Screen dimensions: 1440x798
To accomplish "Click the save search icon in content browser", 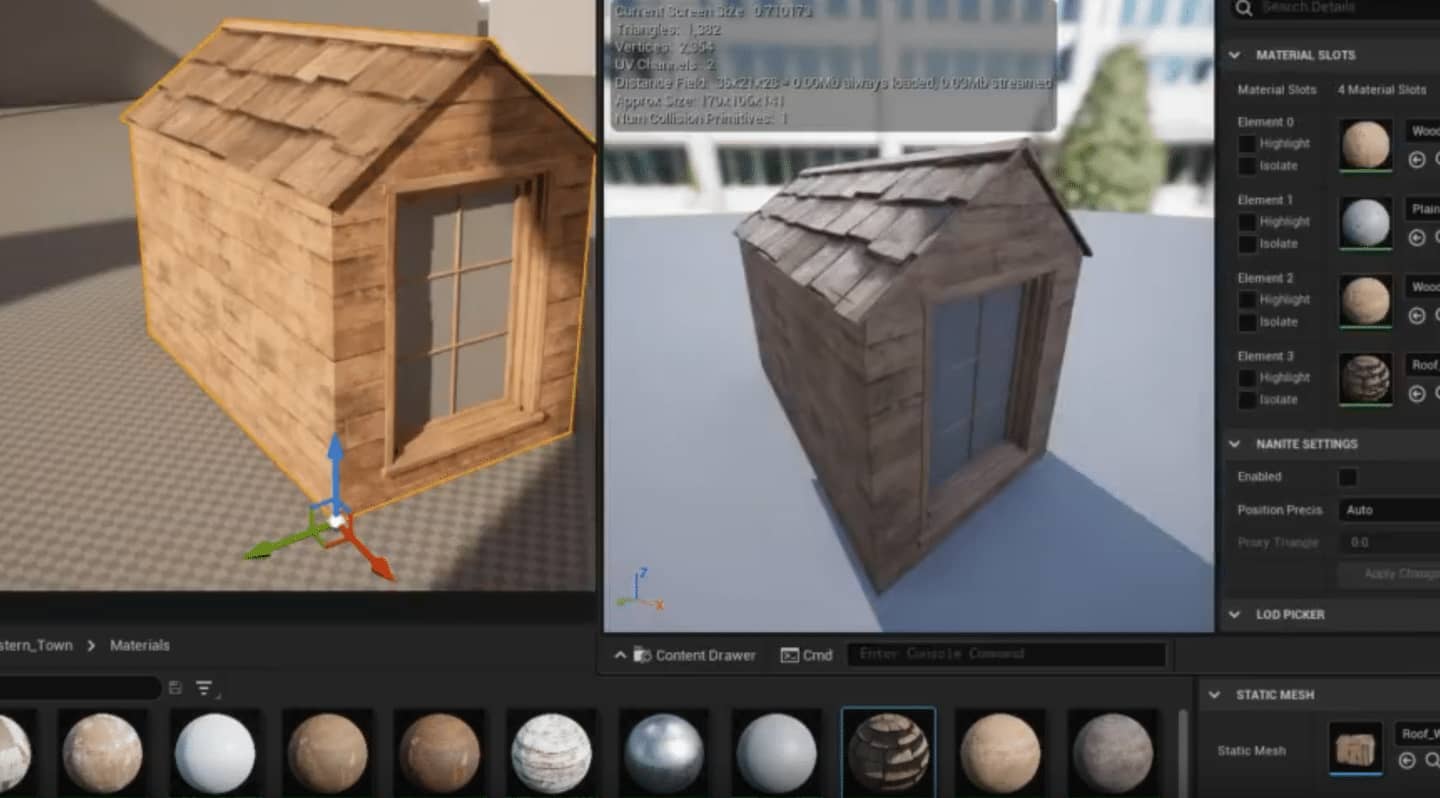I will (176, 688).
